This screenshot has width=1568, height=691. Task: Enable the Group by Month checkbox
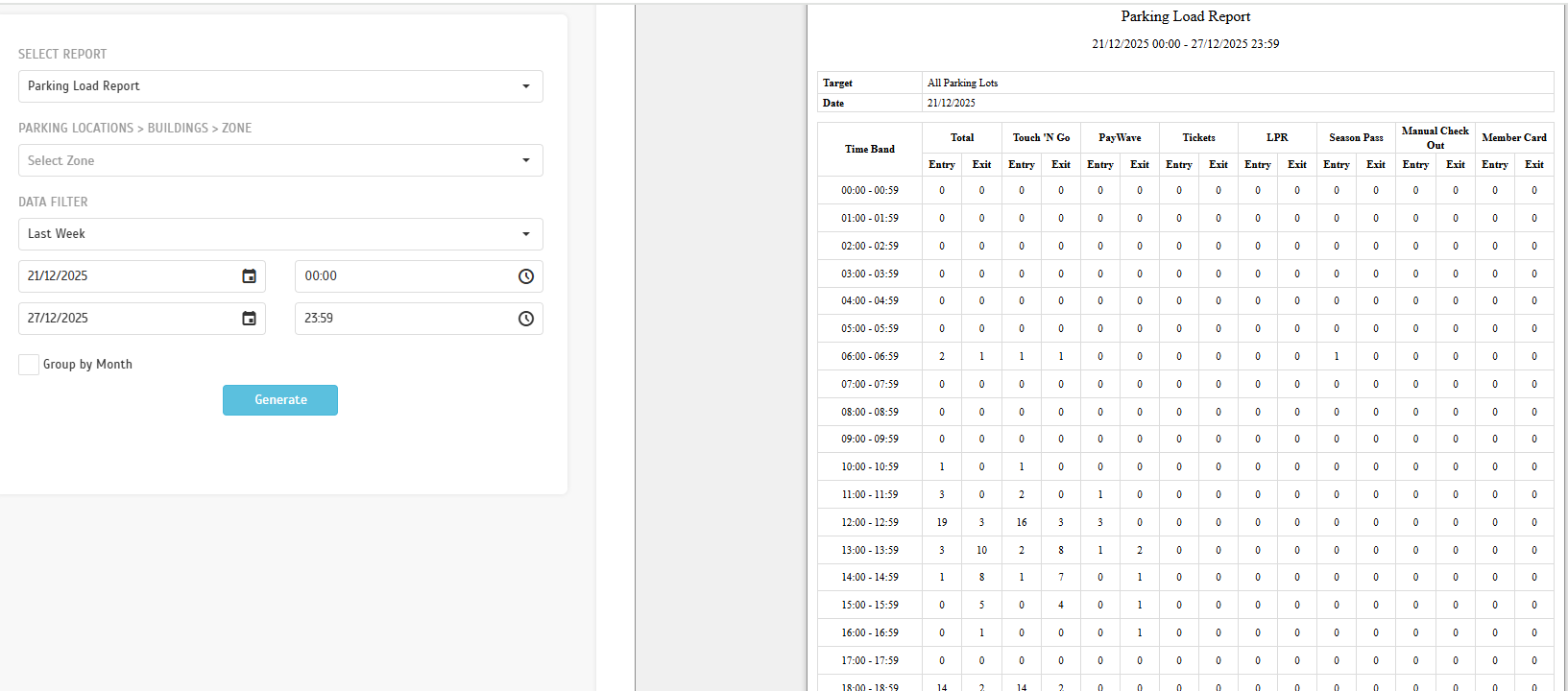(29, 365)
